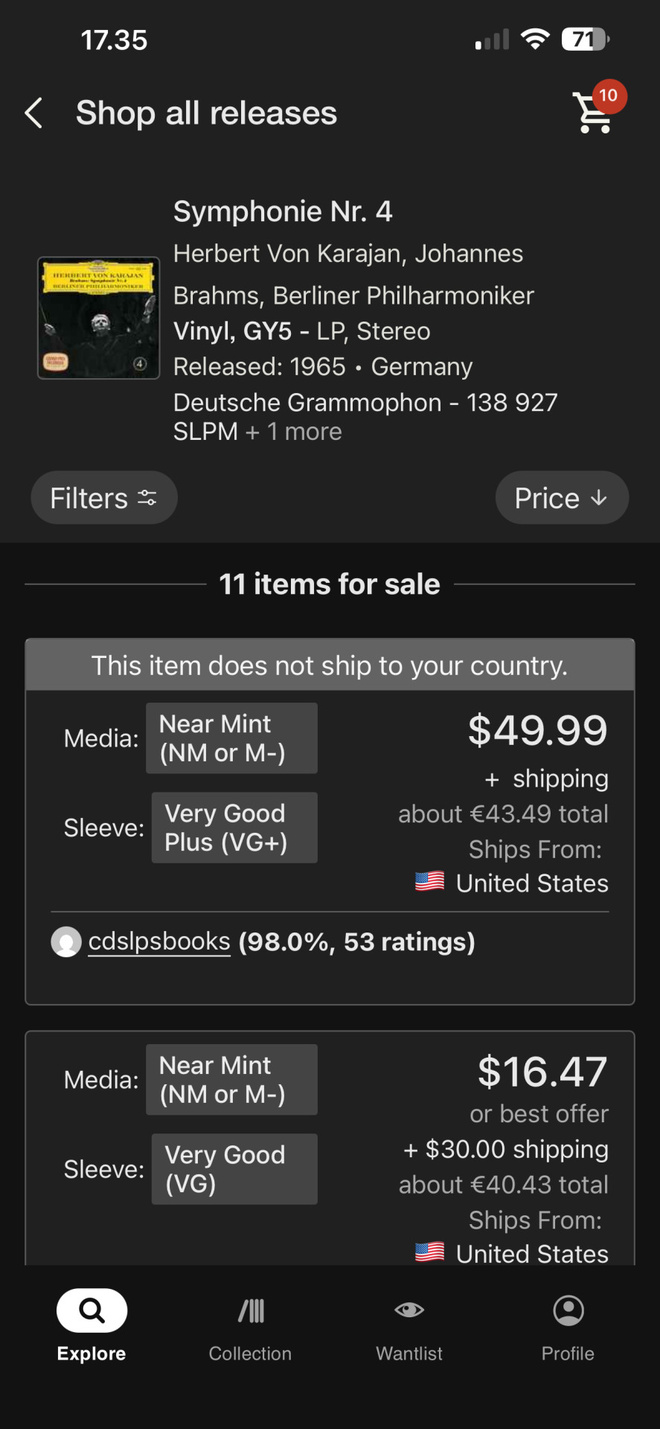Tap the cellular signal status icon
Screen dimensions: 660x1429
coord(492,40)
